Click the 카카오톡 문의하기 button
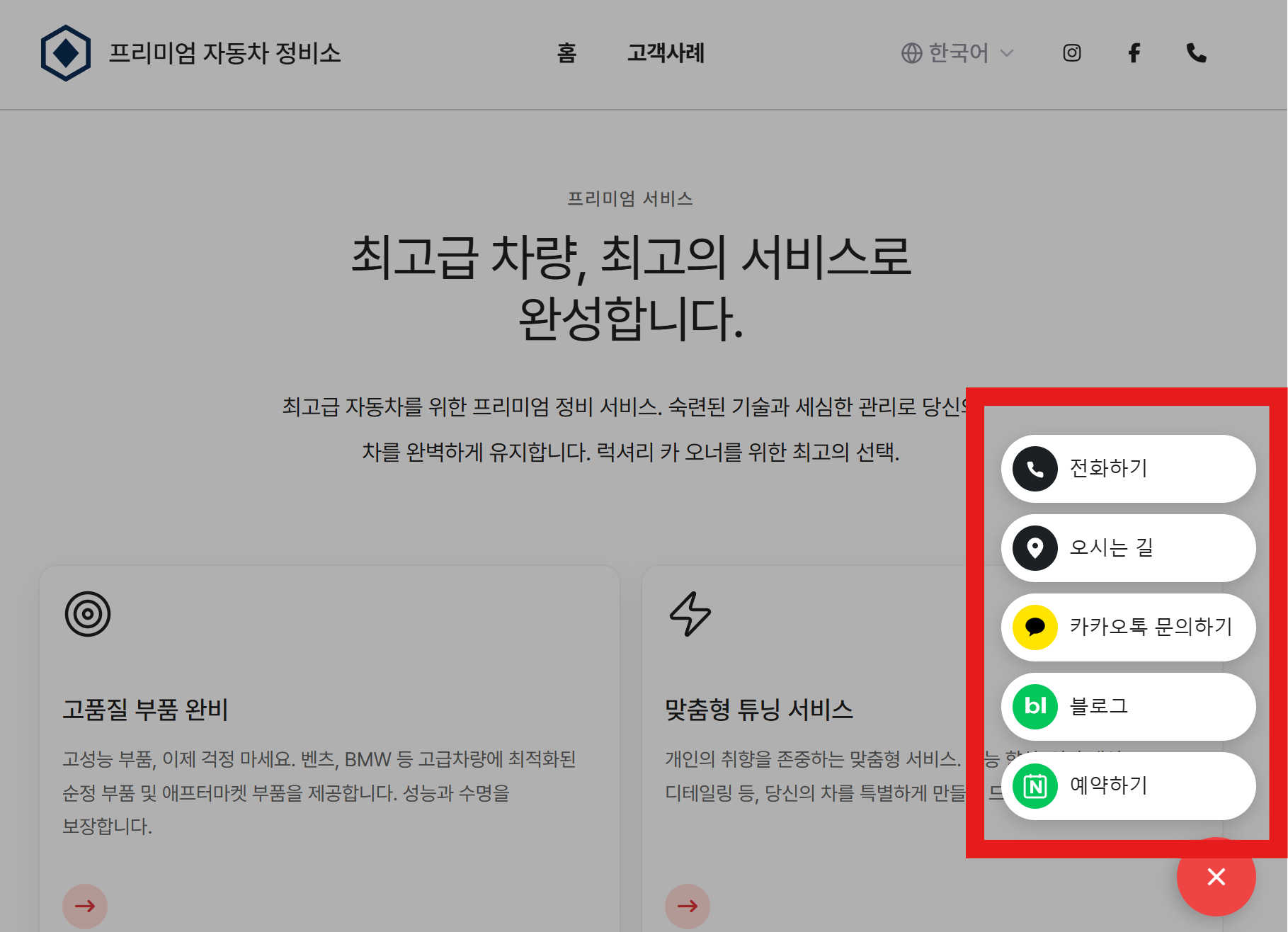The image size is (1288, 932). tap(1150, 627)
